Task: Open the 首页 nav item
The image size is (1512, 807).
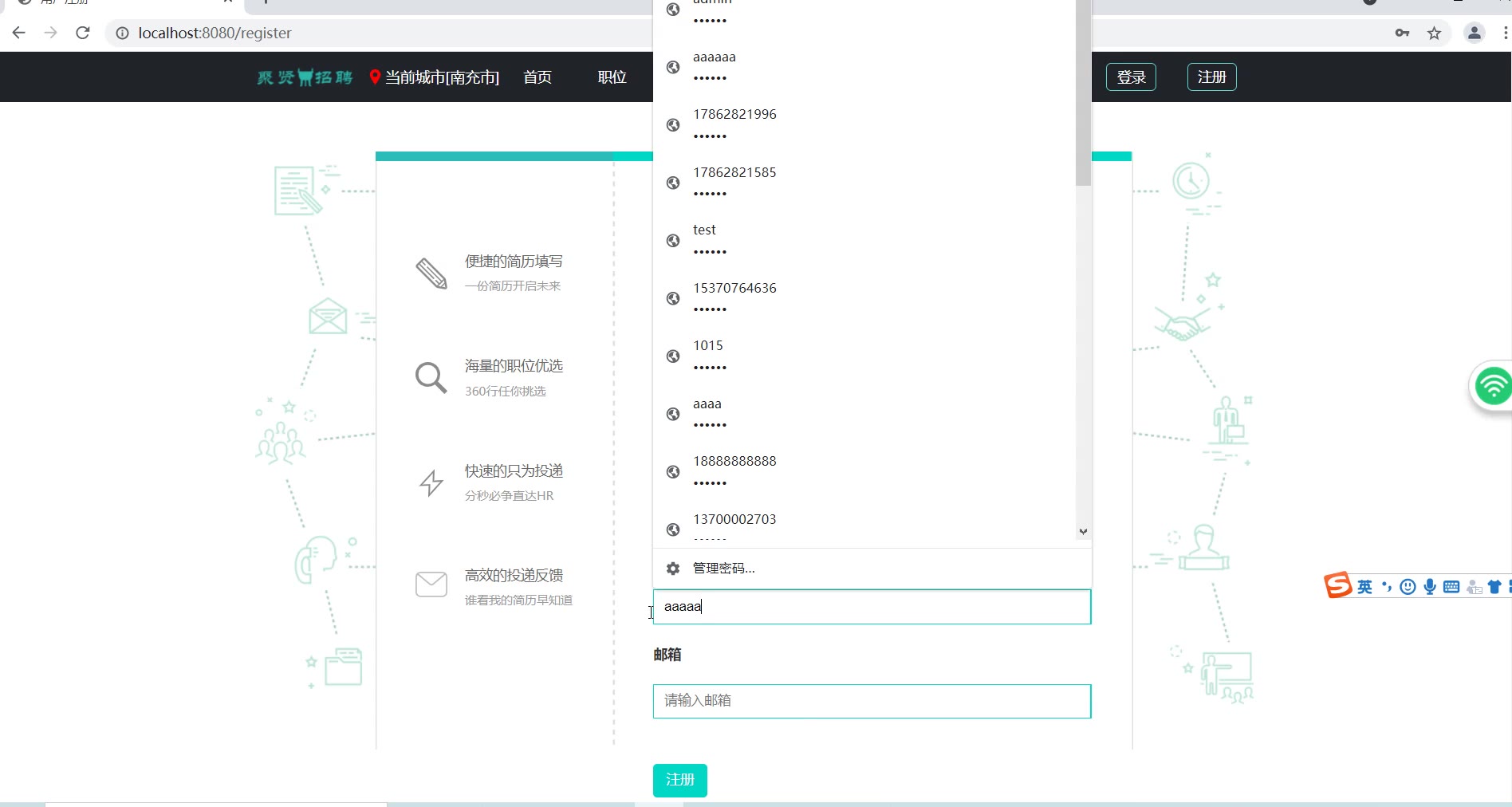Action: point(537,77)
